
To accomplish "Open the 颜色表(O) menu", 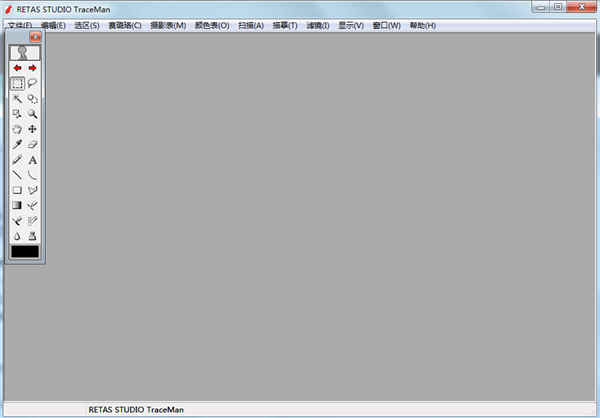I will click(x=212, y=26).
